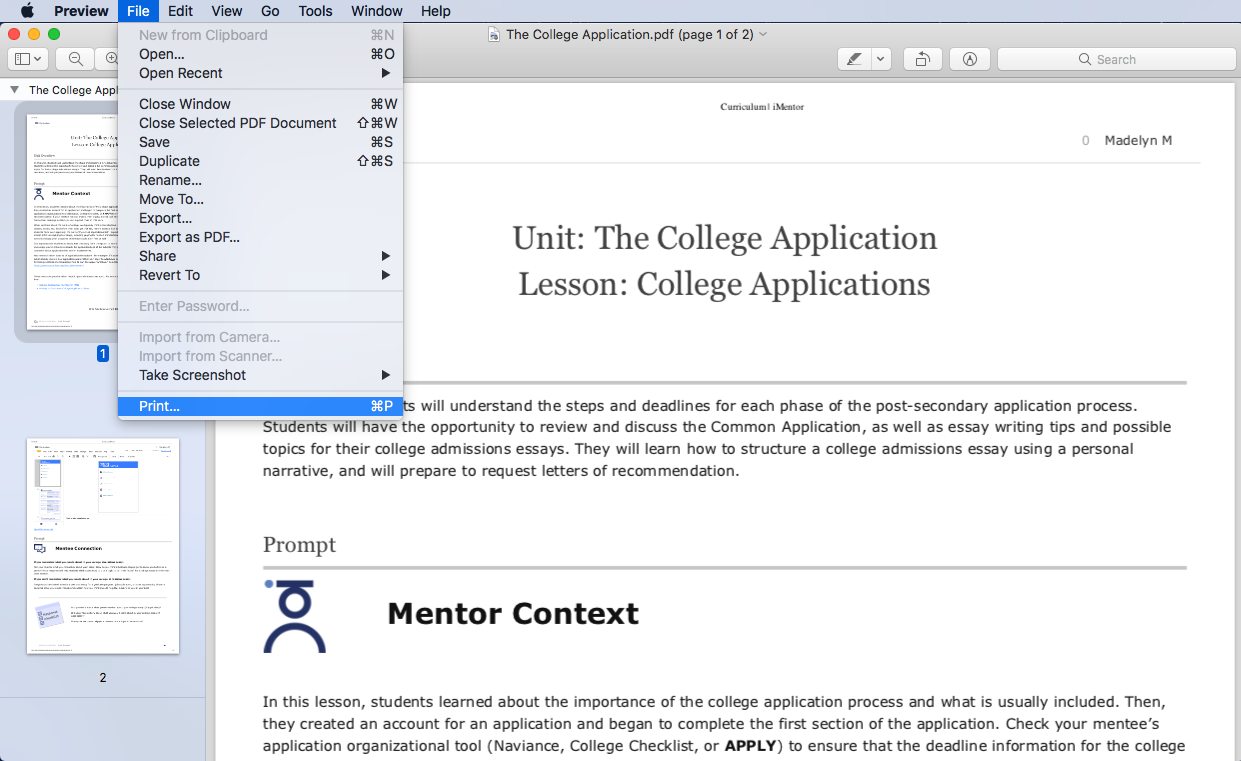Choose Export... menu item
The width and height of the screenshot is (1241, 761).
tap(260, 218)
